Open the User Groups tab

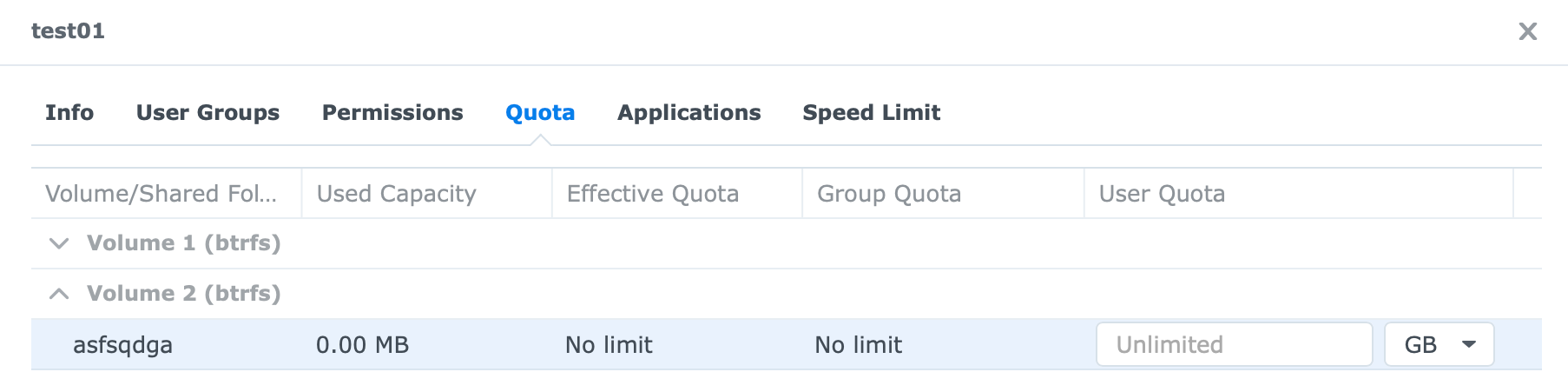coord(208,113)
